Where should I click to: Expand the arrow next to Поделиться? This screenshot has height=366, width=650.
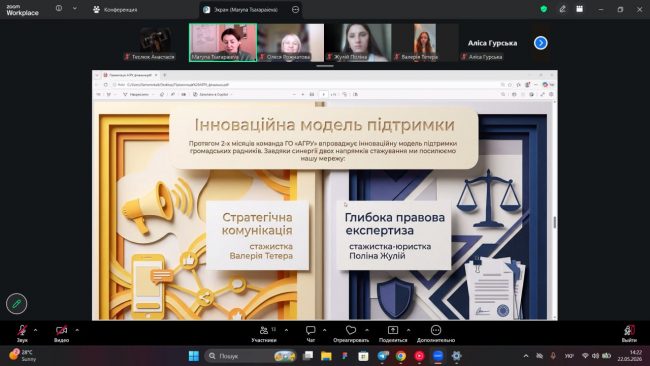click(408, 330)
